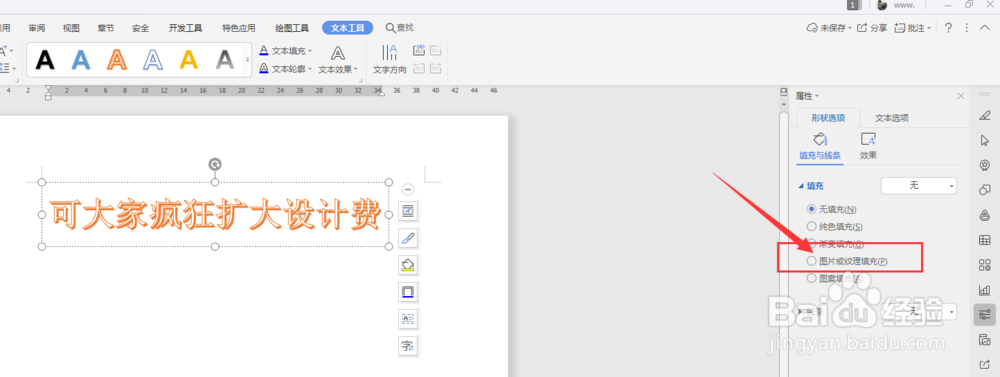1000x377 pixels.
Task: Click the 字 text effects floating icon
Action: tap(408, 346)
